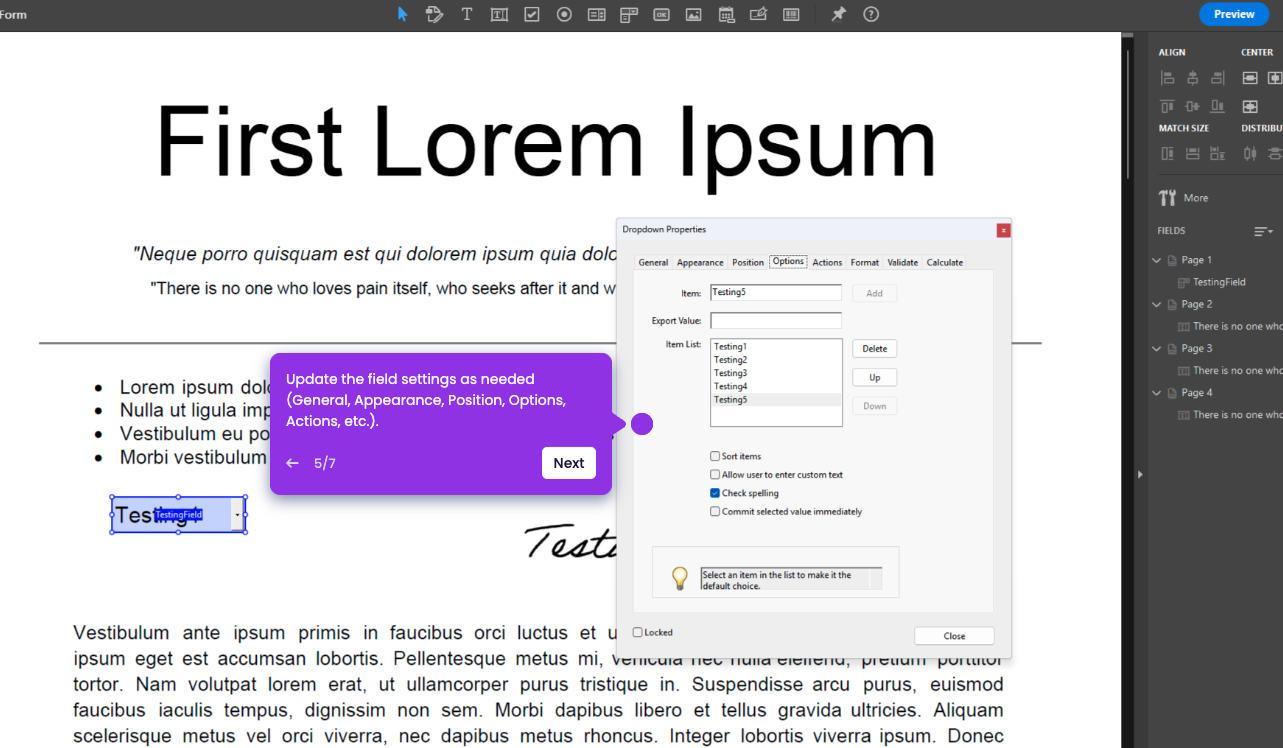Switch to the General tab

coord(653,263)
